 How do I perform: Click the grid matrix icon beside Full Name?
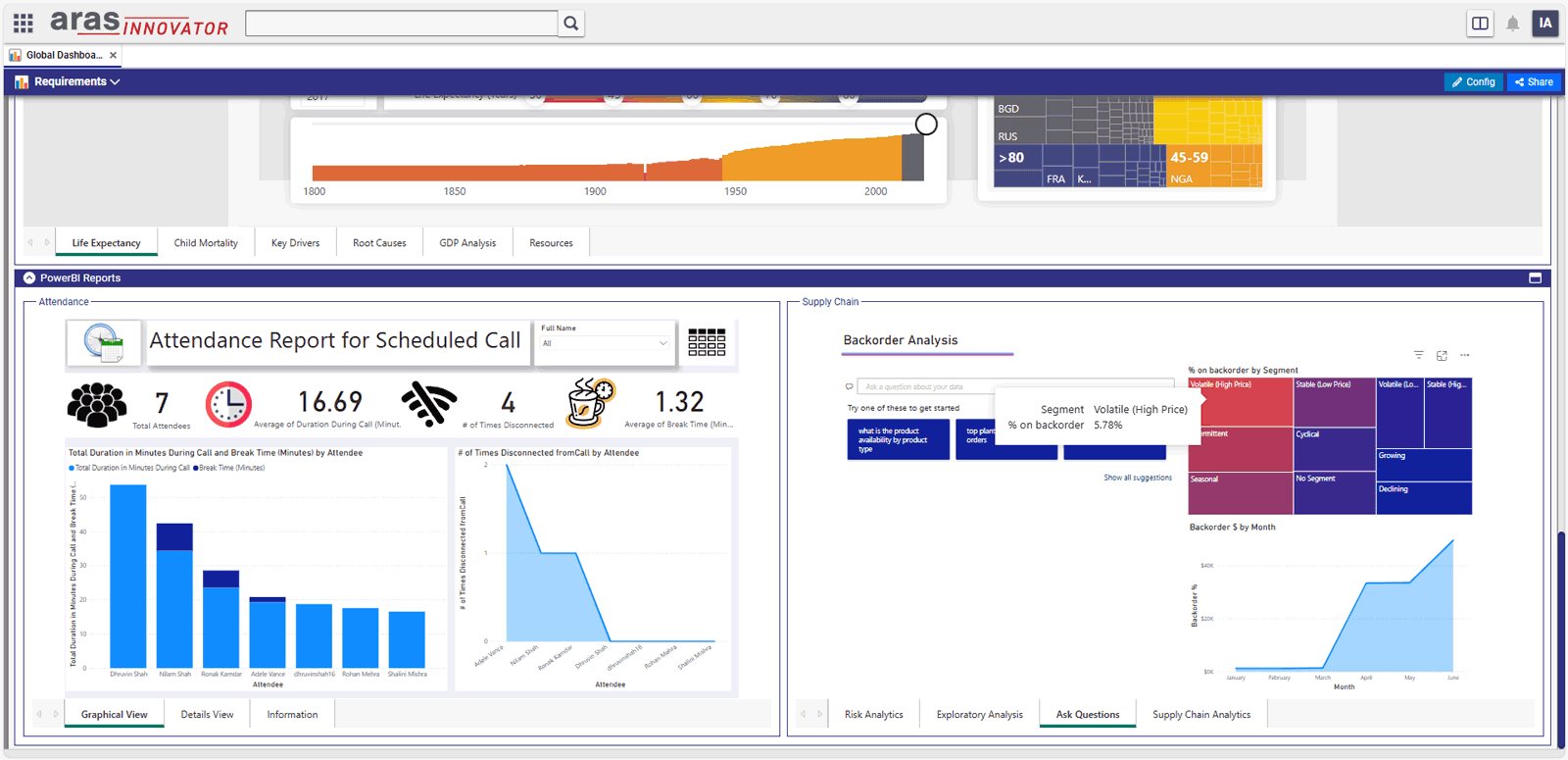[x=707, y=342]
